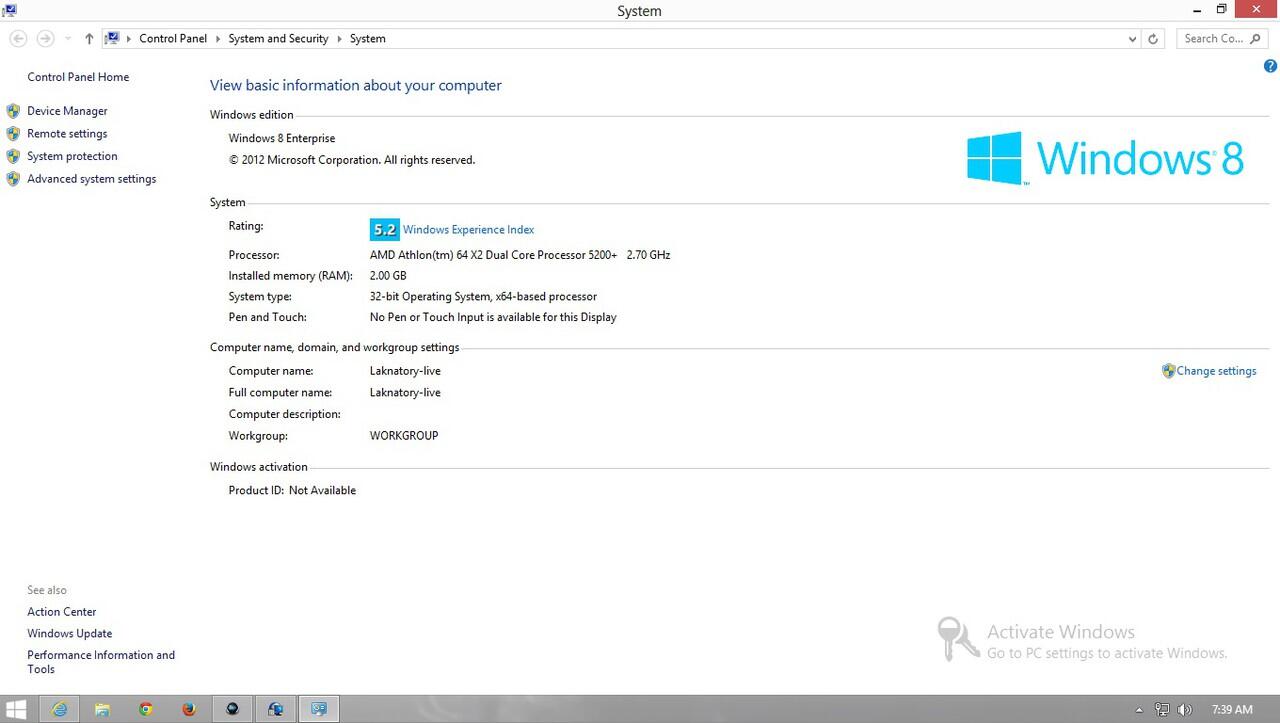Image resolution: width=1280 pixels, height=723 pixels.
Task: Open Internet Explorer from the taskbar
Action: [x=60, y=709]
